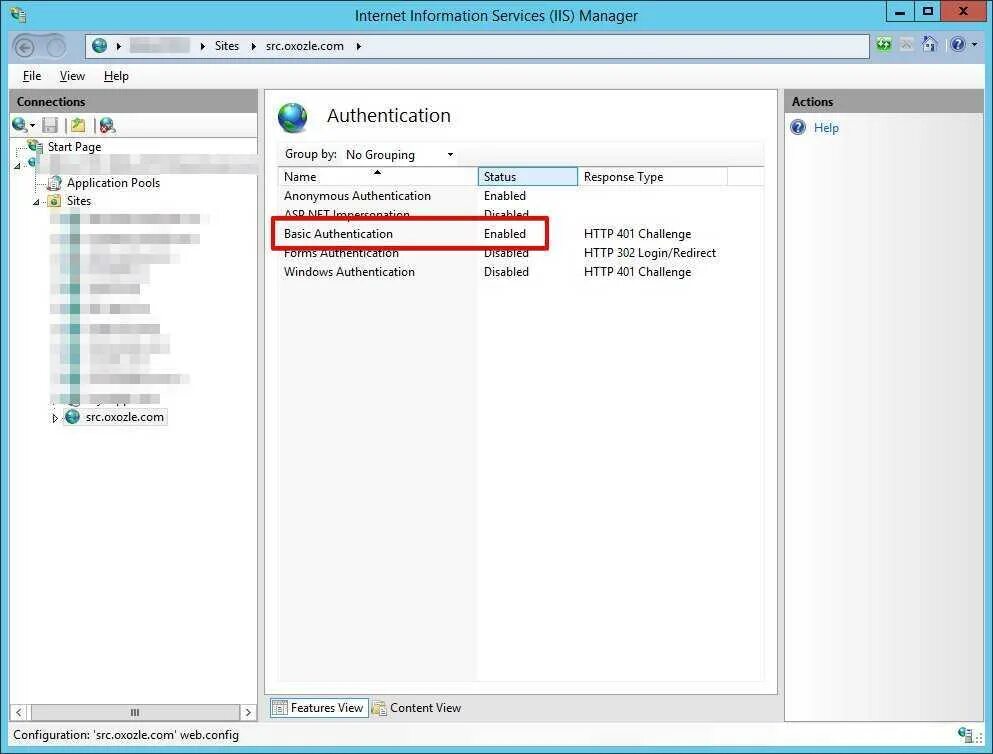The width and height of the screenshot is (993, 754).
Task: Open the Help link in the Actions pane
Action: 826,128
